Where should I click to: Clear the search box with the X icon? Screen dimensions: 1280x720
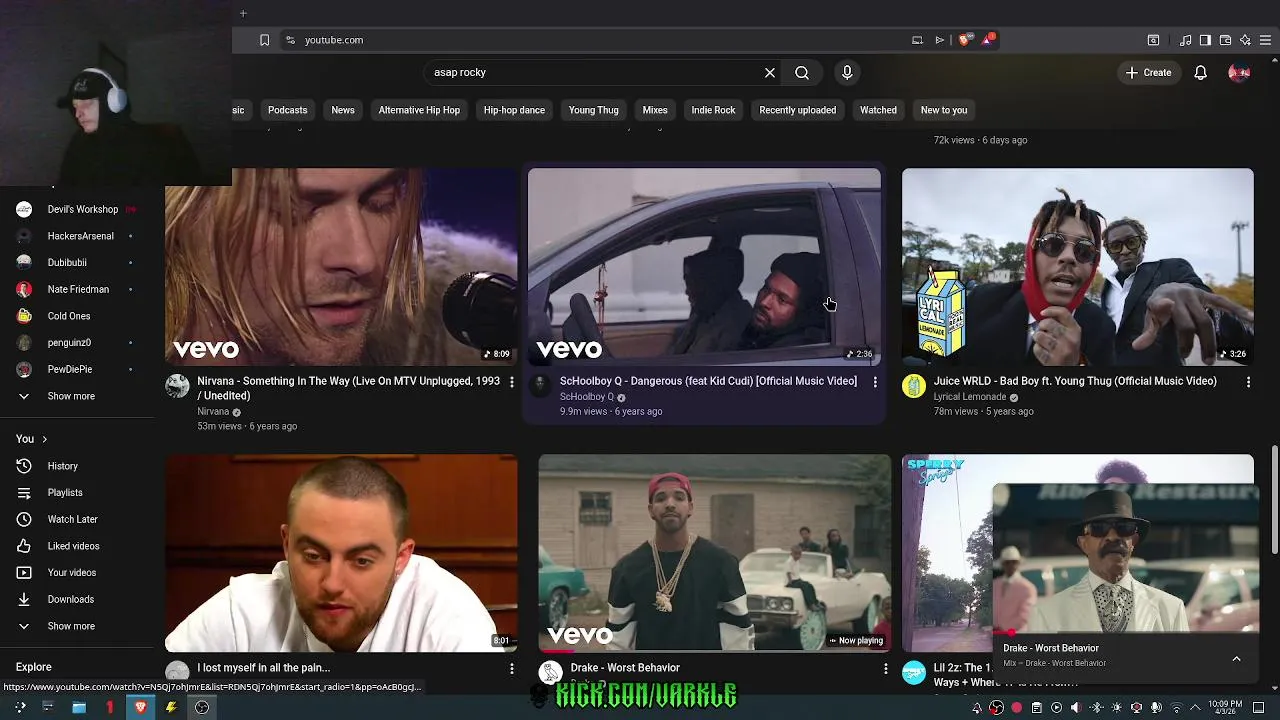(770, 72)
